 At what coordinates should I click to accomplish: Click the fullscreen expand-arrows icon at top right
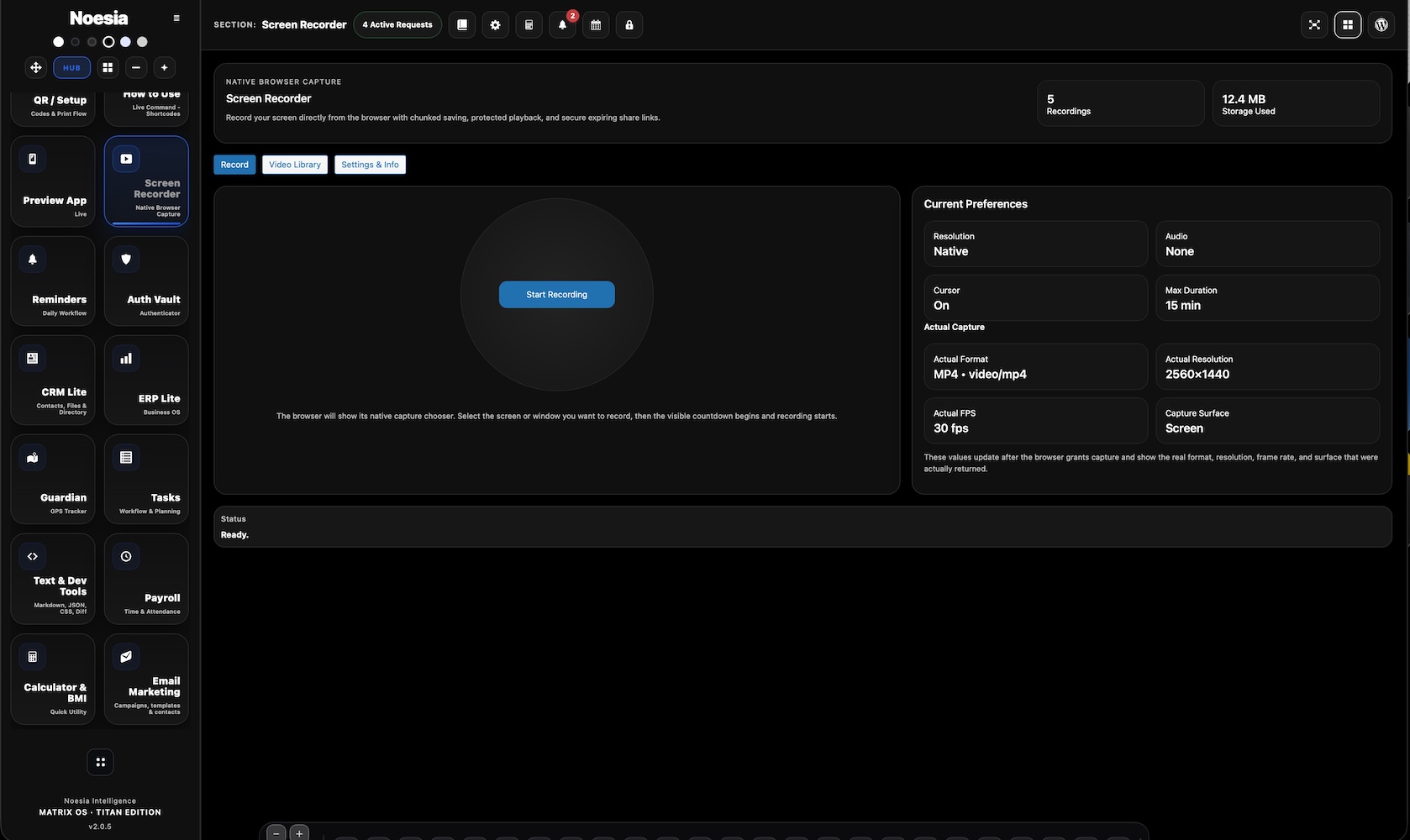pos(1314,25)
